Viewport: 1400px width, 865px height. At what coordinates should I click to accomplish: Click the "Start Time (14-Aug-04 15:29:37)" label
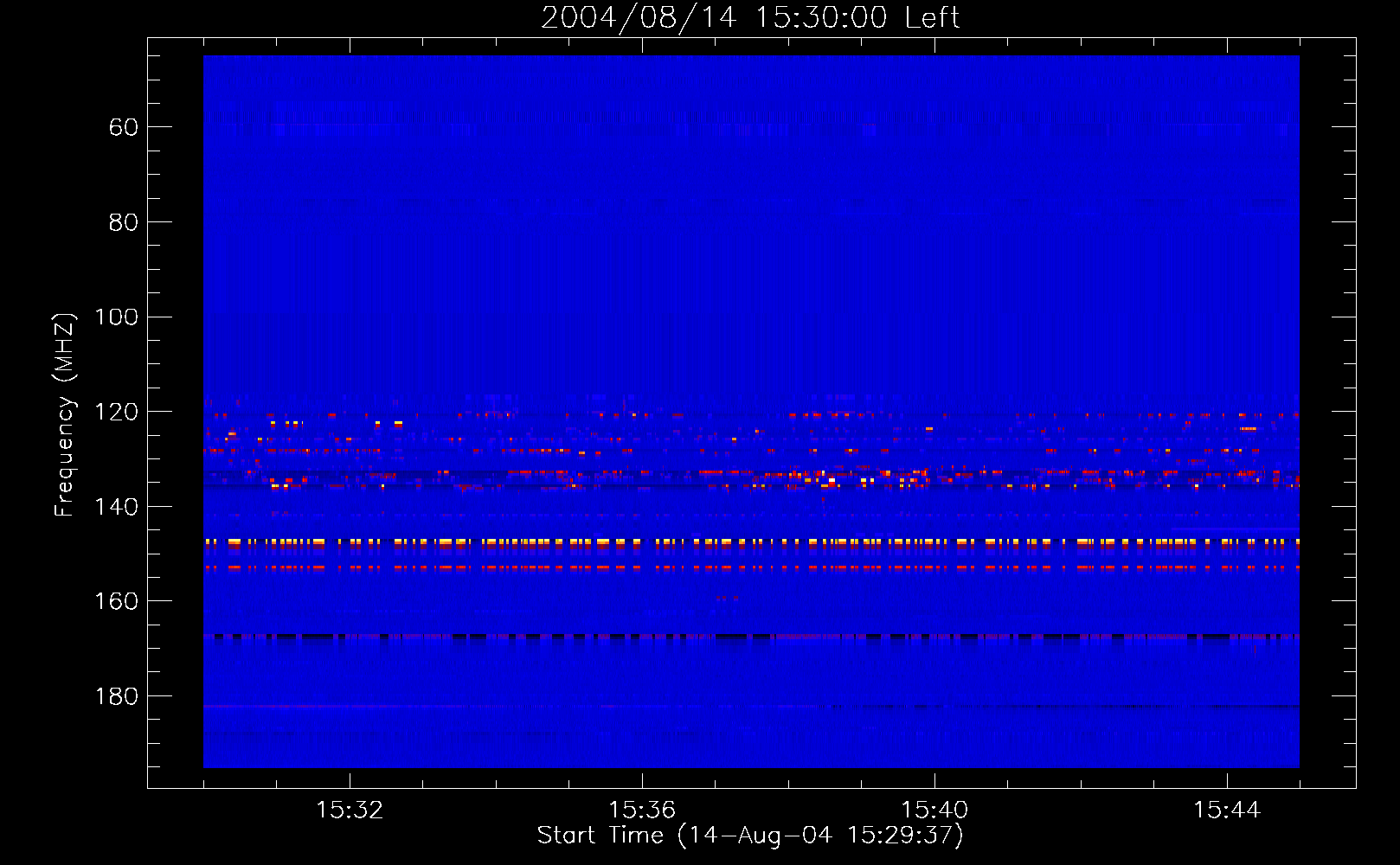pos(750,836)
